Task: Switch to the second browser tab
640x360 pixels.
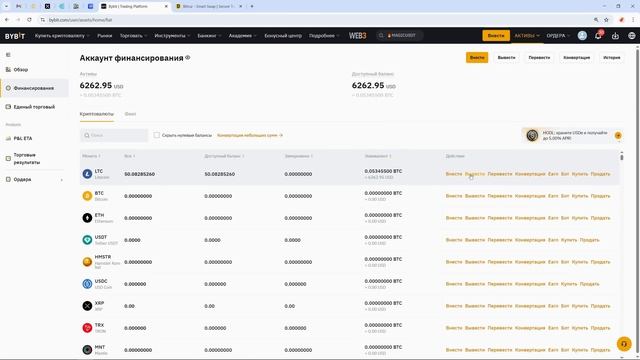Action: tap(209, 7)
